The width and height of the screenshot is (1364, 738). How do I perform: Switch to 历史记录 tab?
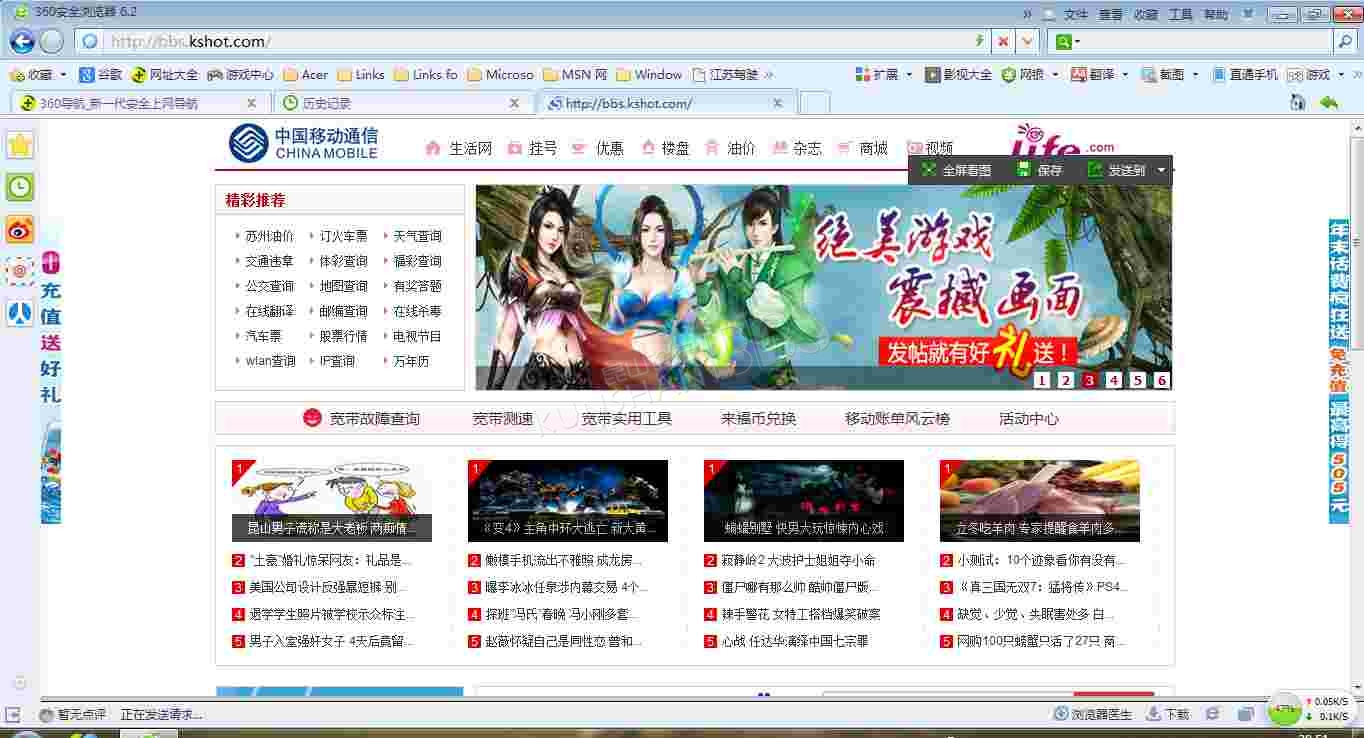[x=403, y=103]
